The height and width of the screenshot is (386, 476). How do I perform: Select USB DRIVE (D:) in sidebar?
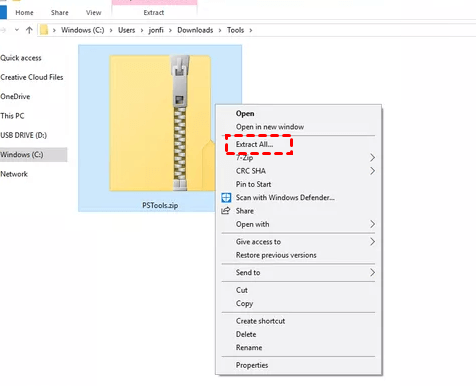[23, 135]
